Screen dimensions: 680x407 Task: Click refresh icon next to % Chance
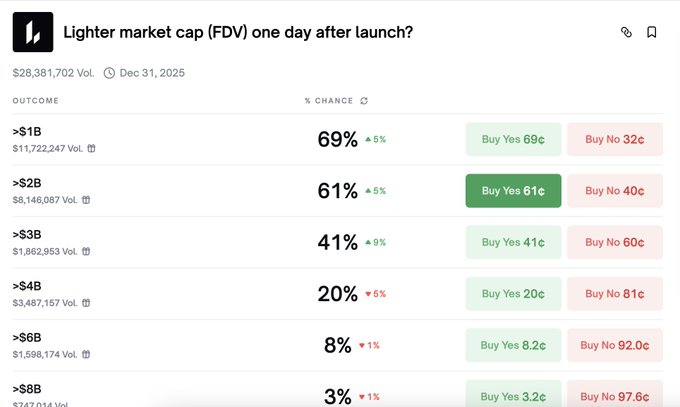pyautogui.click(x=364, y=100)
